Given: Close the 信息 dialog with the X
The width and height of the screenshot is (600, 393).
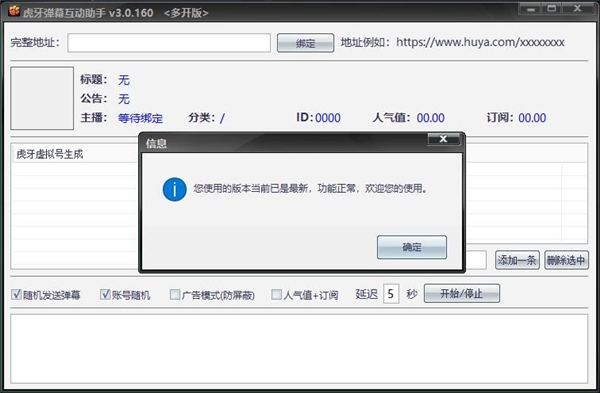Looking at the screenshot, I should 443,139.
